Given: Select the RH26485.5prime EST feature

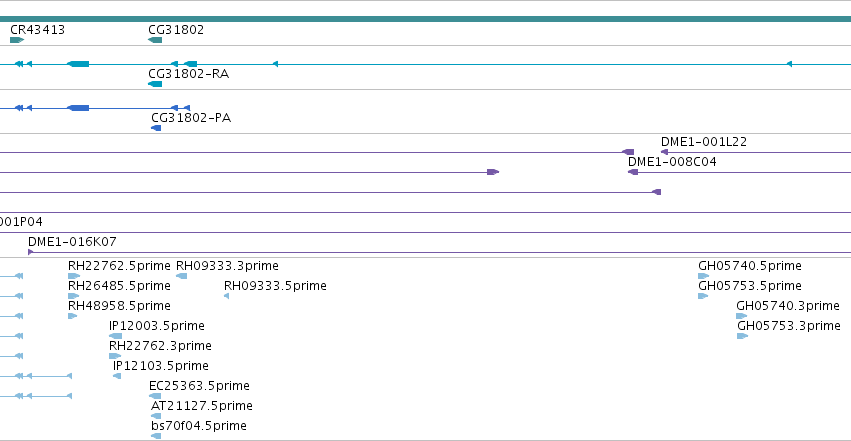Looking at the screenshot, I should (73, 296).
